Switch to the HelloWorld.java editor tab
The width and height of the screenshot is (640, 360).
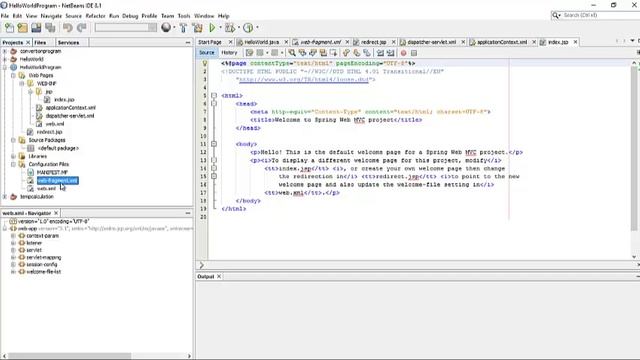point(262,42)
